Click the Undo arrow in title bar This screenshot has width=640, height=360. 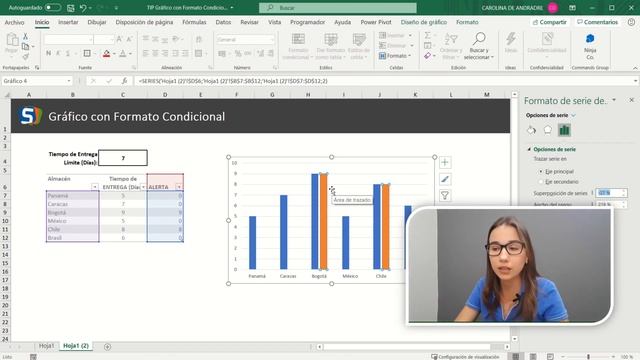(83, 8)
